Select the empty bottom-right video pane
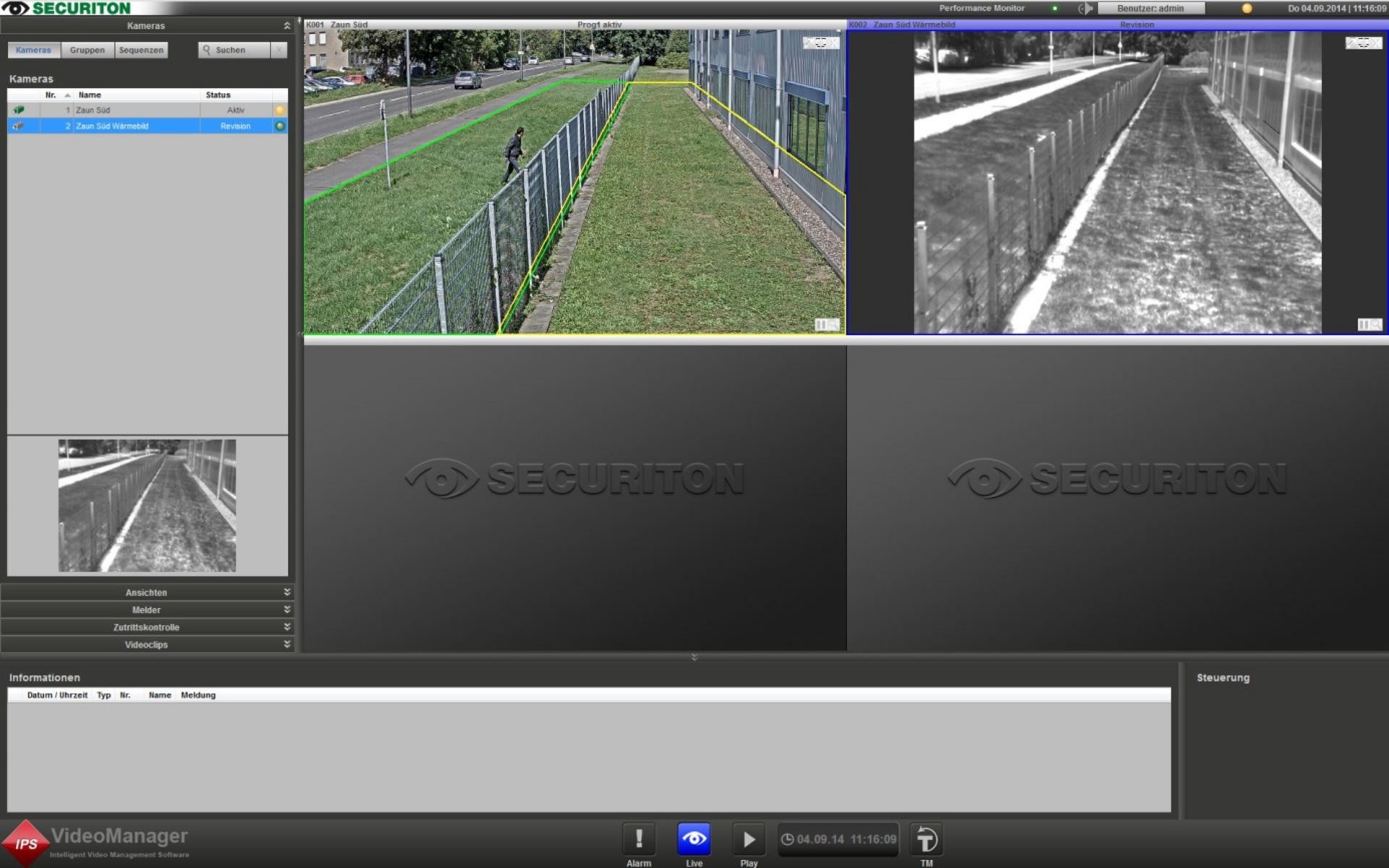Image resolution: width=1389 pixels, height=868 pixels. click(1118, 498)
